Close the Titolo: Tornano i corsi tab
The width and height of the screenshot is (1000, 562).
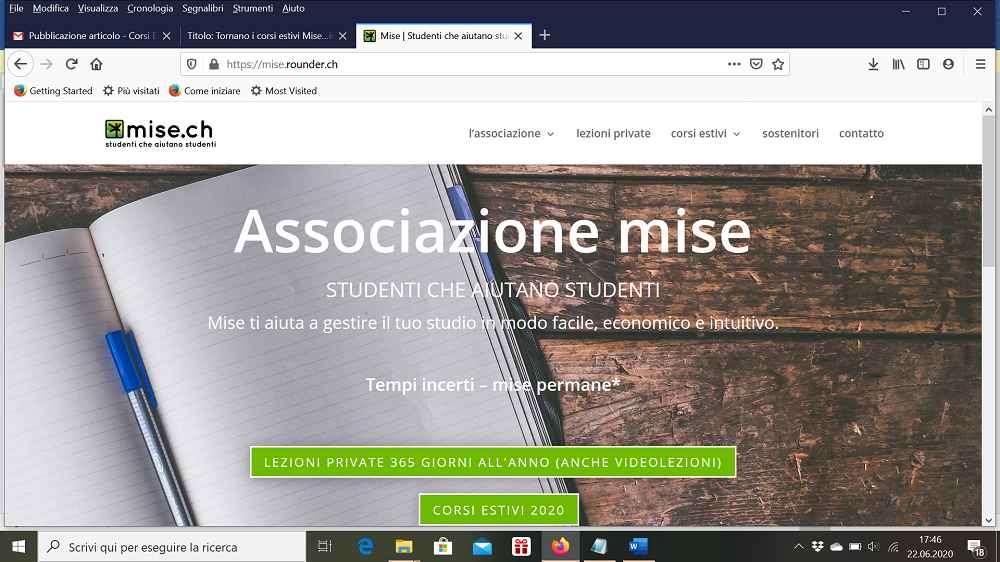(342, 36)
